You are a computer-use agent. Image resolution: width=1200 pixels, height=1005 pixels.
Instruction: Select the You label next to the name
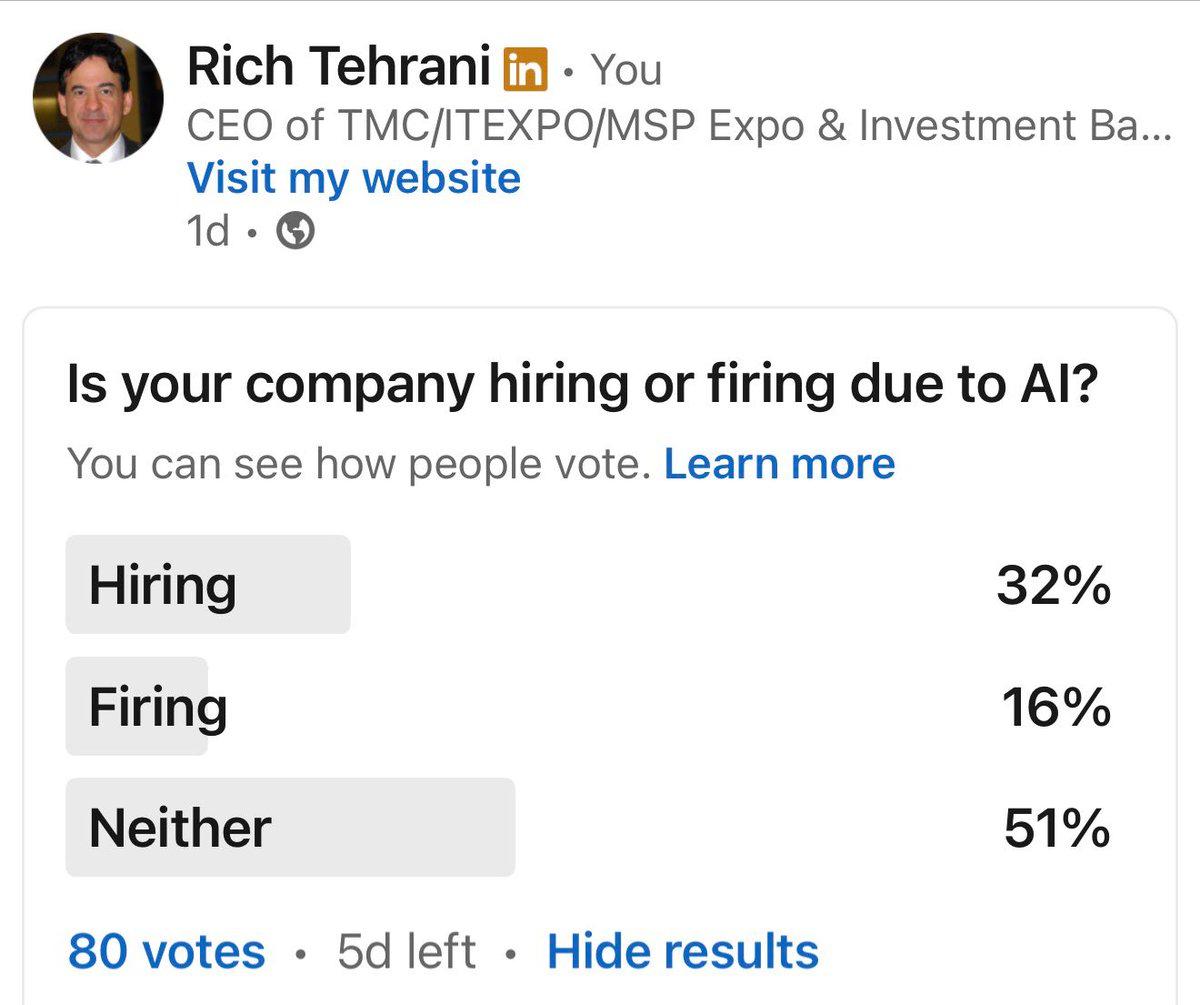[627, 68]
